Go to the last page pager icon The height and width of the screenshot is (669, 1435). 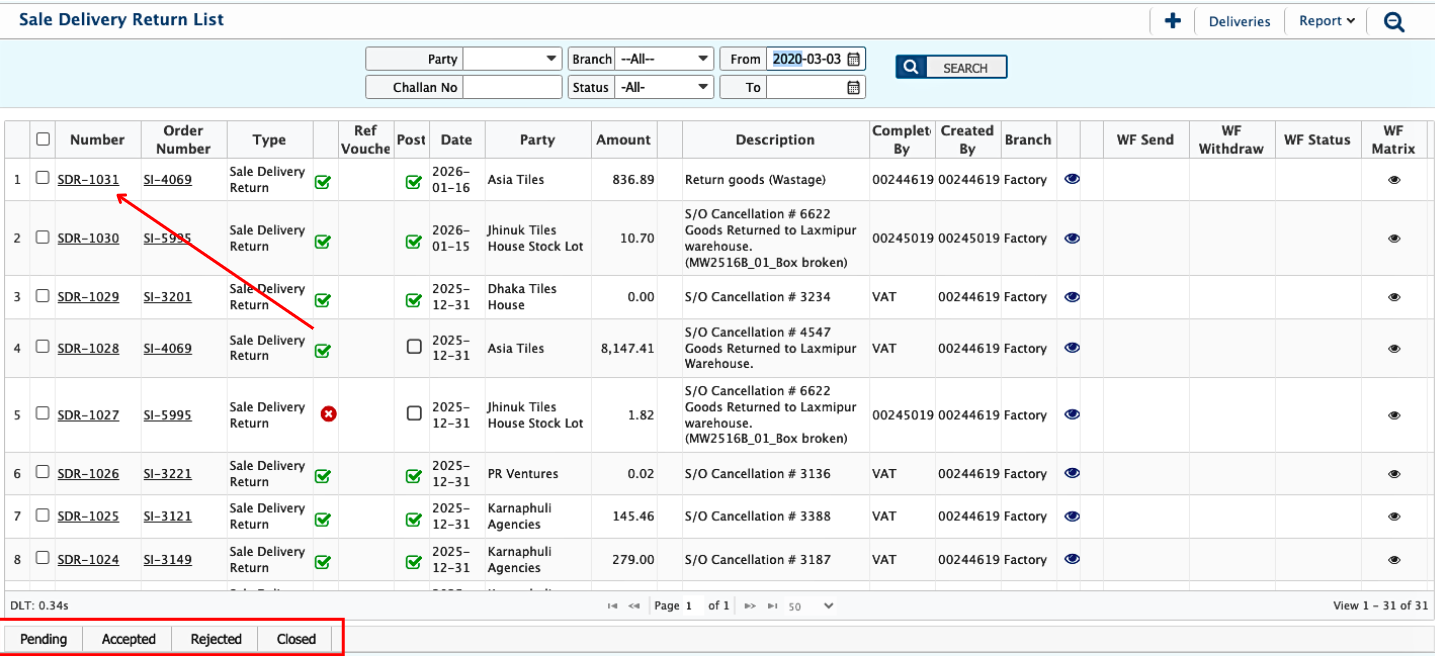[772, 606]
